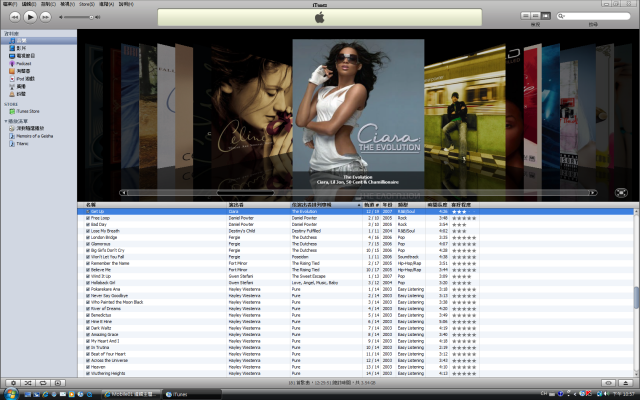Show the artwork viewer button
The image size is (640, 400).
coord(58,383)
